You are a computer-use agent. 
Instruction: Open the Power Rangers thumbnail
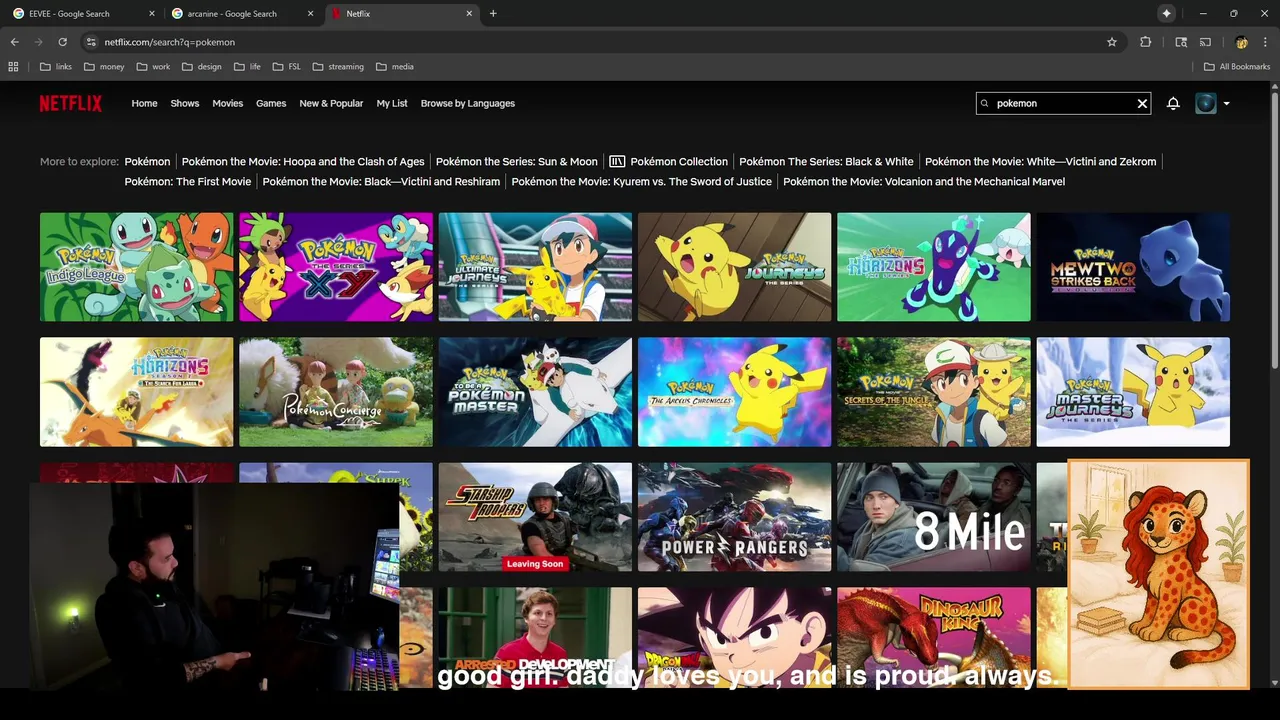pos(734,517)
